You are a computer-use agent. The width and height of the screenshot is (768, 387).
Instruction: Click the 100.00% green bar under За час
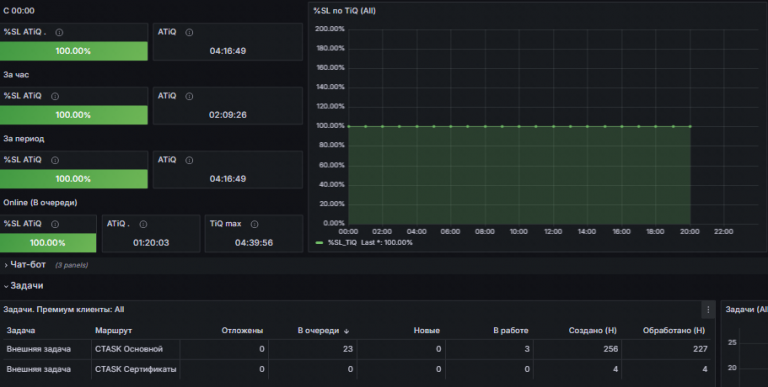click(x=73, y=115)
